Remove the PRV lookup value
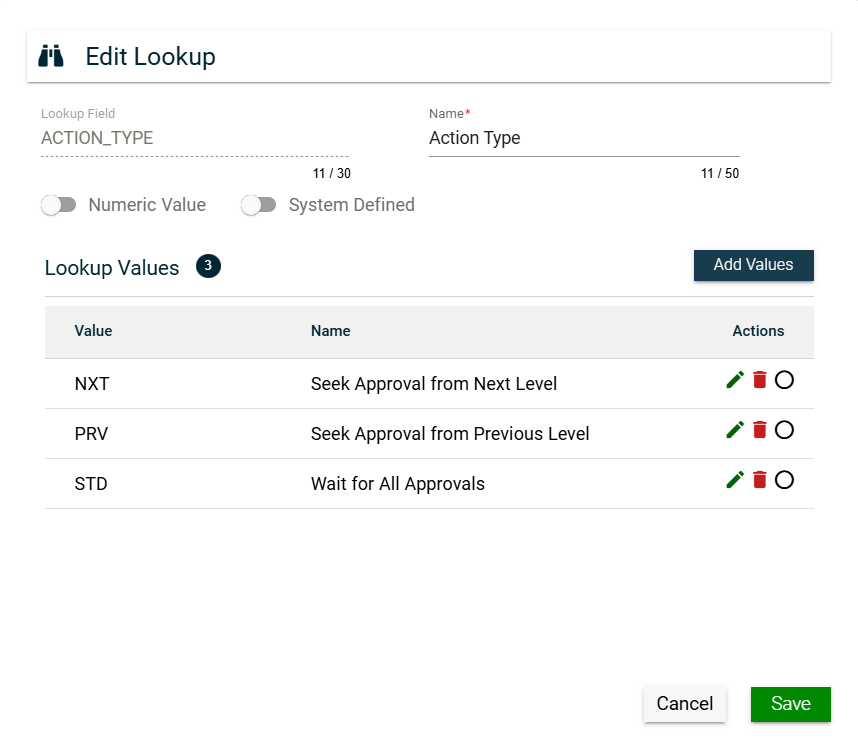Image resolution: width=858 pixels, height=741 pixels. point(760,430)
